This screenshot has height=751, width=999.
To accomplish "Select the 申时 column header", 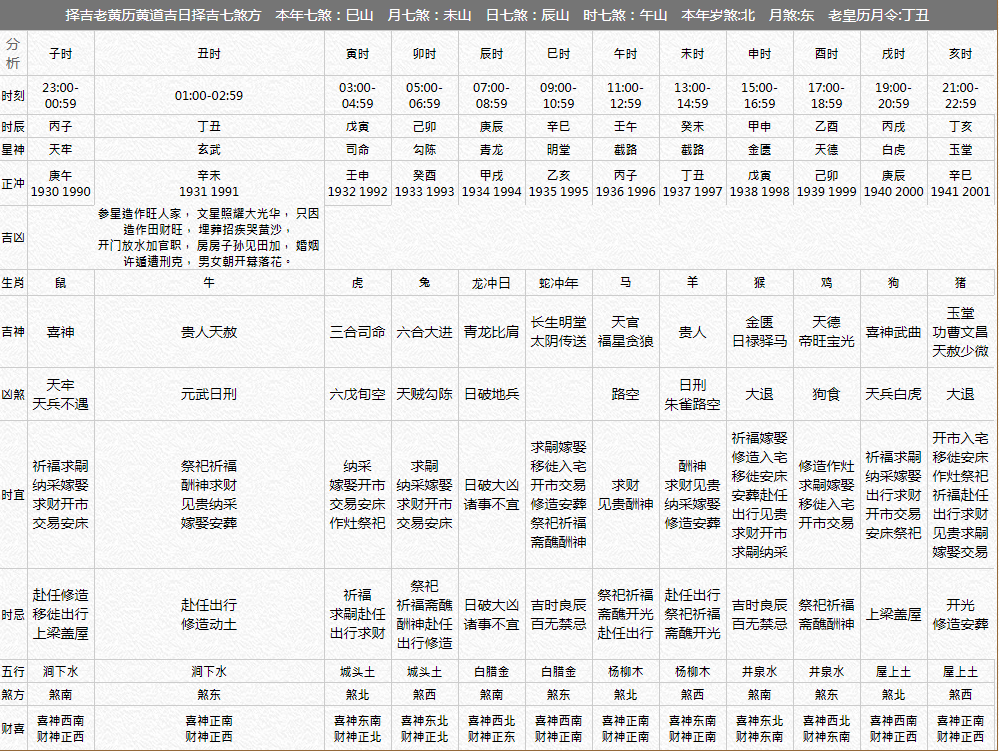I will 759,54.
